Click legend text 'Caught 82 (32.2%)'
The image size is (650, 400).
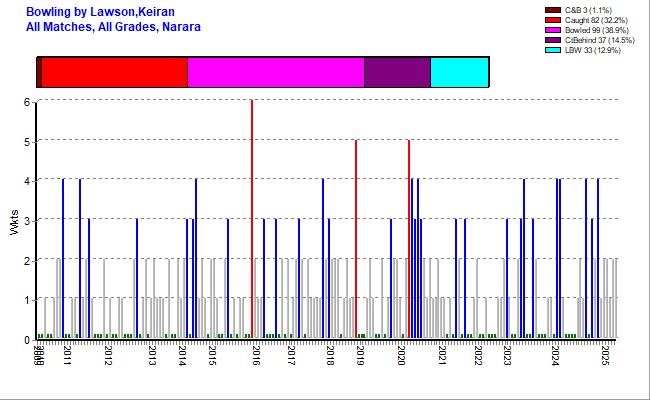[596, 20]
